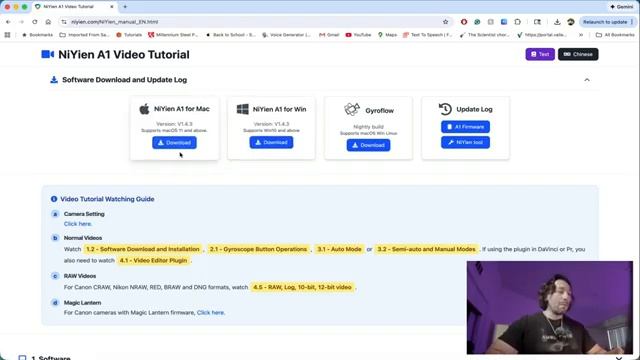Image resolution: width=640 pixels, height=360 pixels.
Task: Click Relaunch to update button
Action: 607,22
